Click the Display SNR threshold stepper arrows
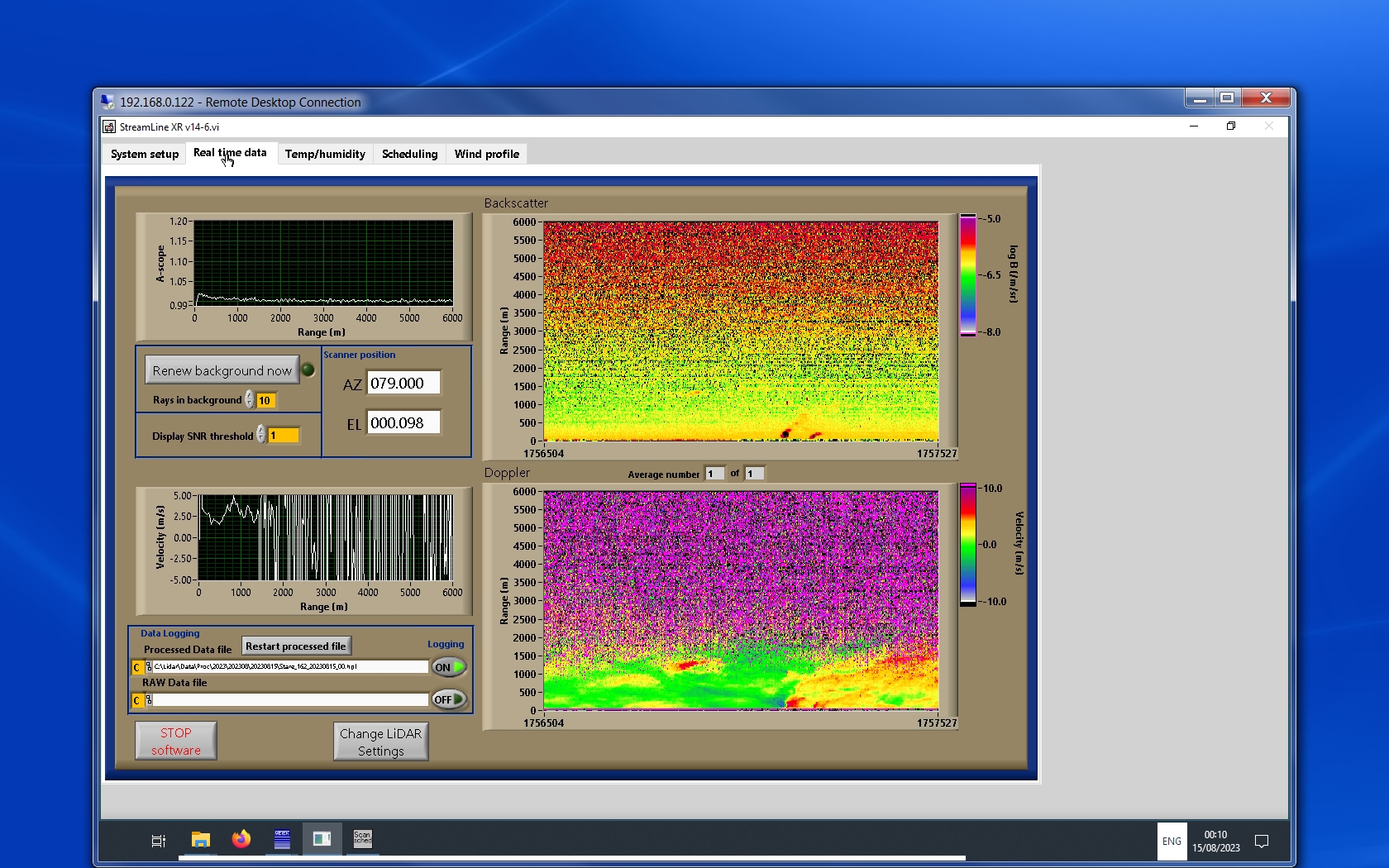This screenshot has height=868, width=1389. pos(260,435)
